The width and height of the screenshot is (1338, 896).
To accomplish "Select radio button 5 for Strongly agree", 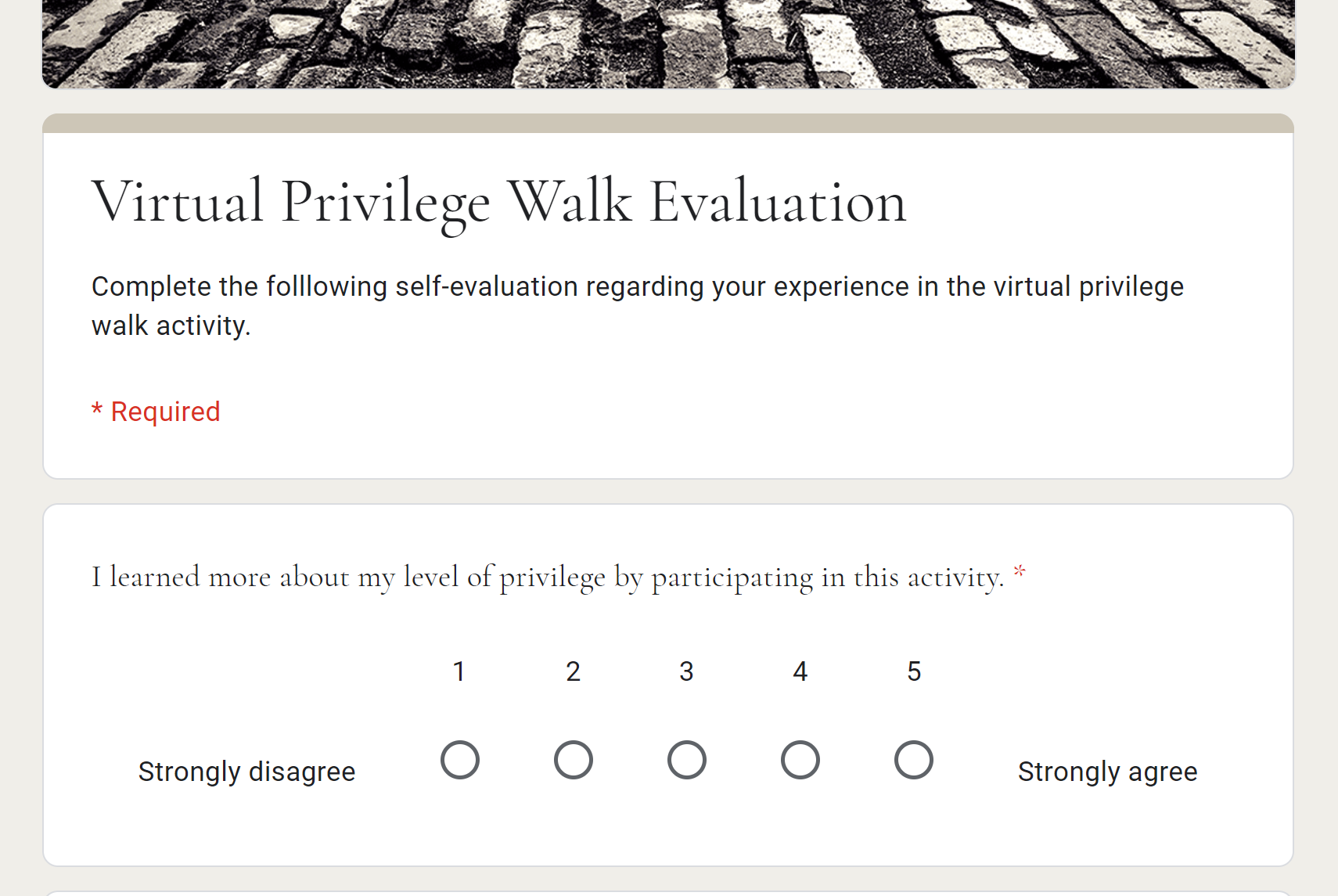I will coord(913,759).
